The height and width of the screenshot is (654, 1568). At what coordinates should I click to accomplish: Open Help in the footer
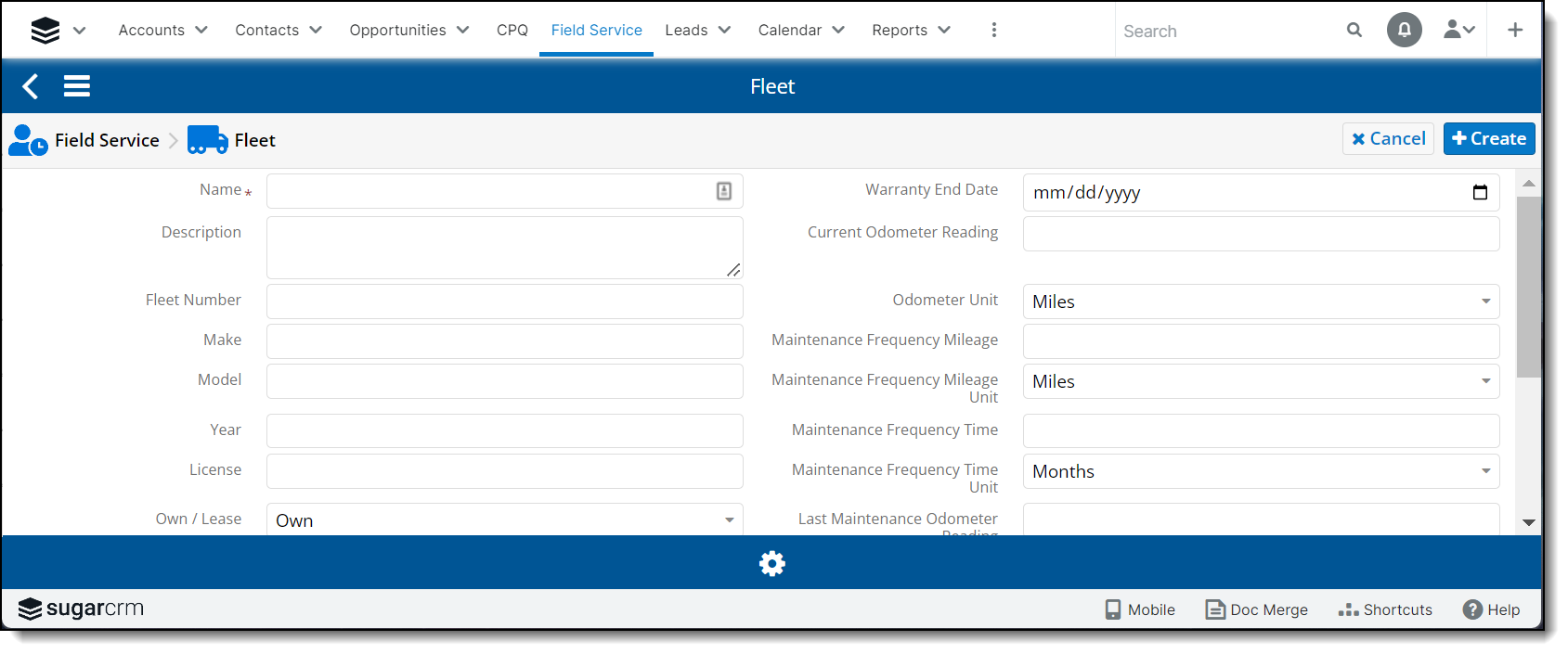tap(1491, 609)
